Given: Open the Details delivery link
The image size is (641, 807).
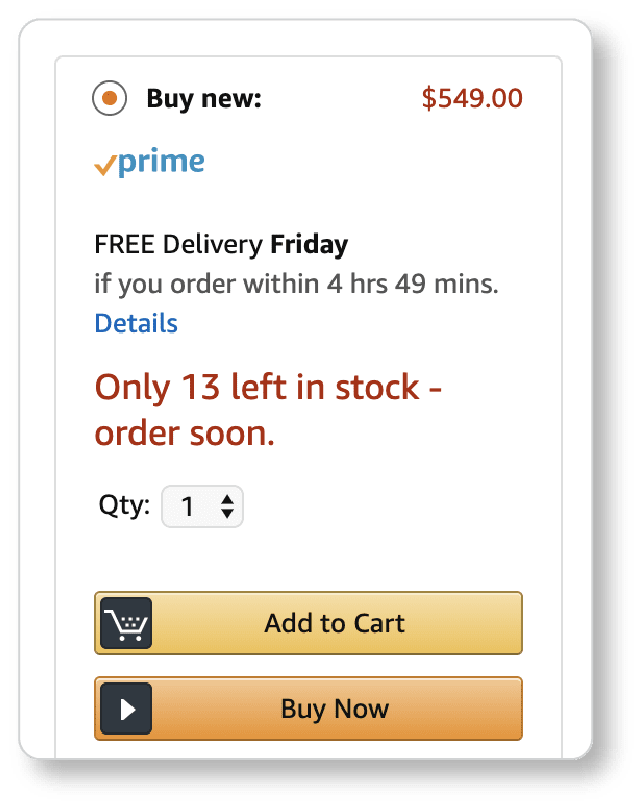Looking at the screenshot, I should (x=136, y=323).
